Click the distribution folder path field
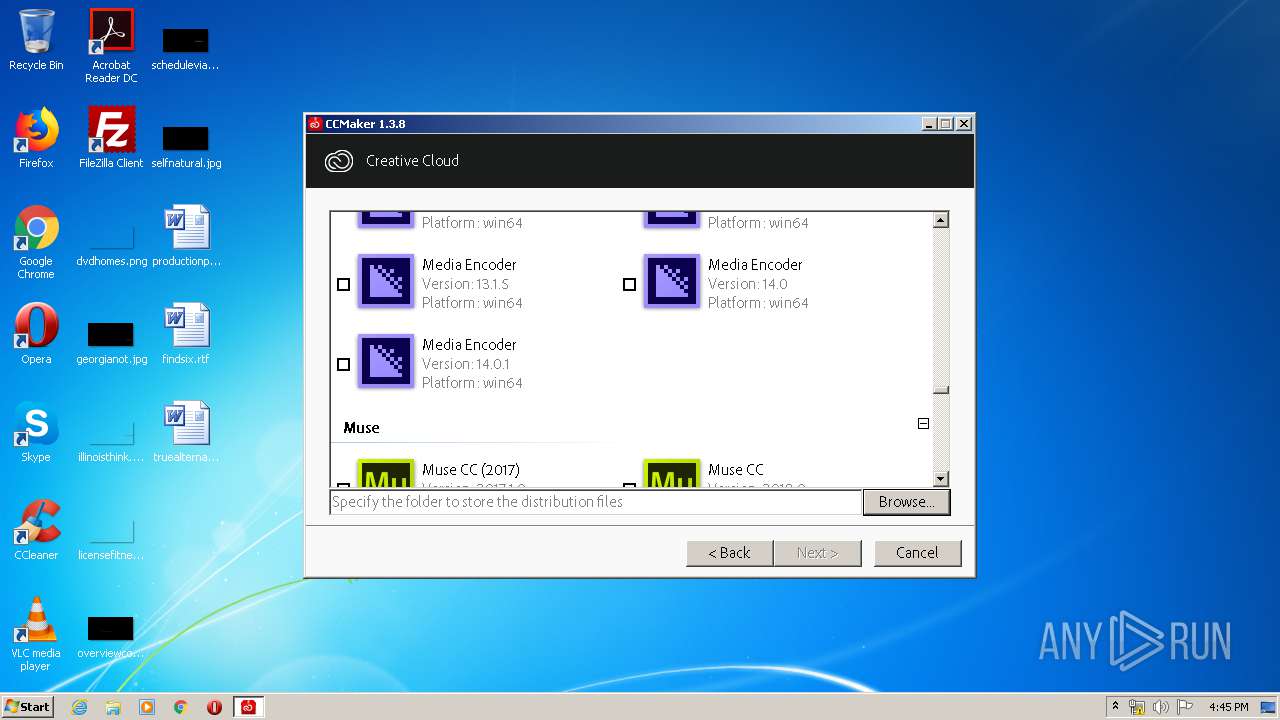The width and height of the screenshot is (1280, 720). 596,502
